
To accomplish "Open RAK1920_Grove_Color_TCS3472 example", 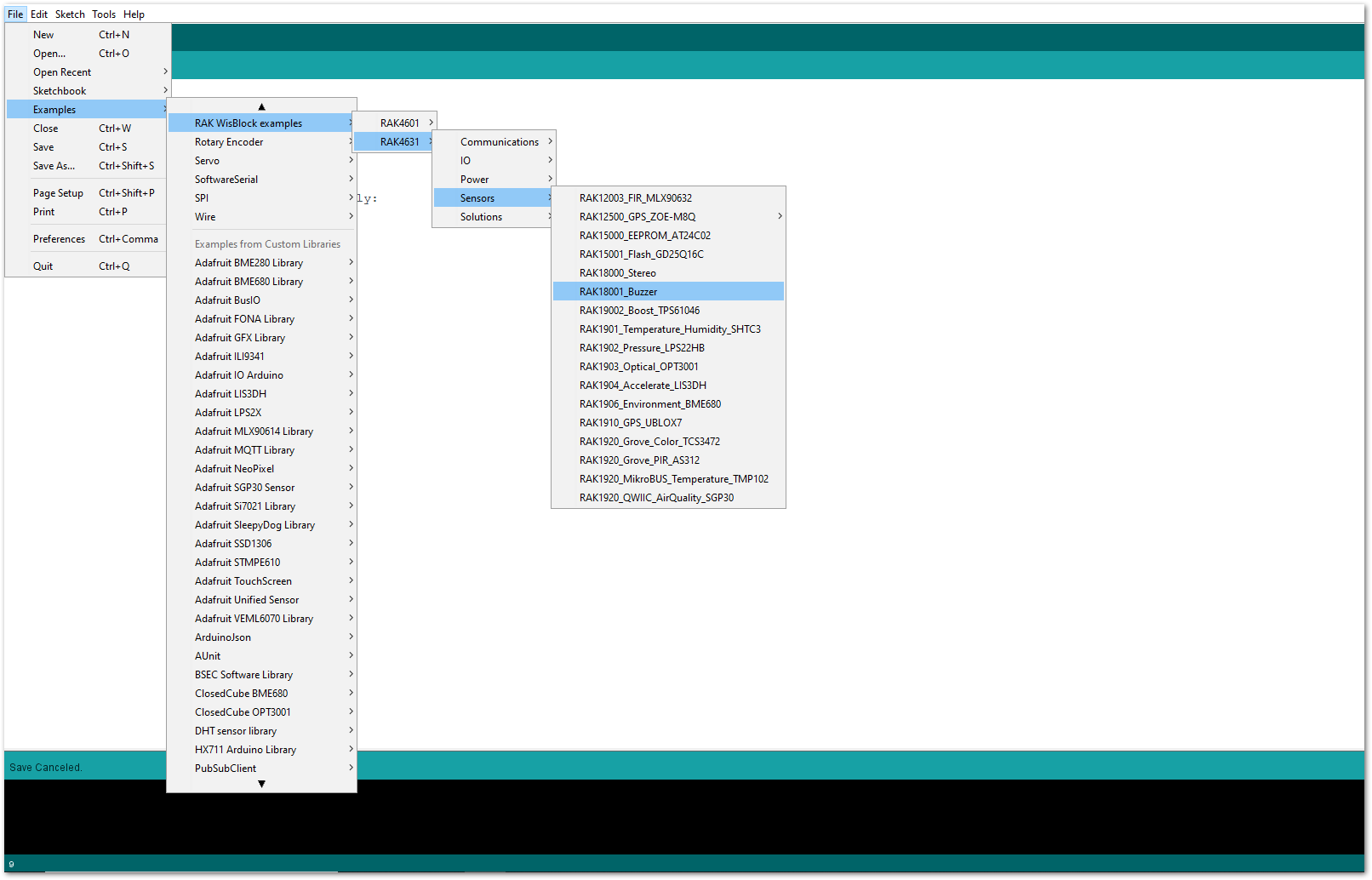I will click(668, 442).
